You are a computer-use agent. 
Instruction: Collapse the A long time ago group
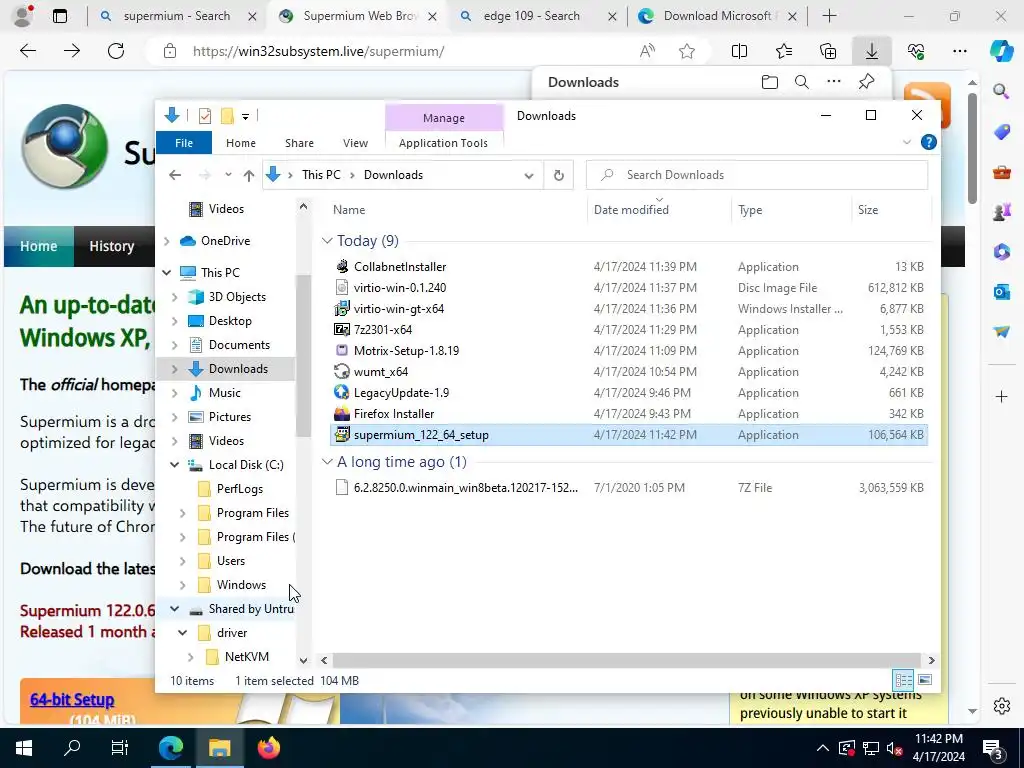[x=327, y=462]
